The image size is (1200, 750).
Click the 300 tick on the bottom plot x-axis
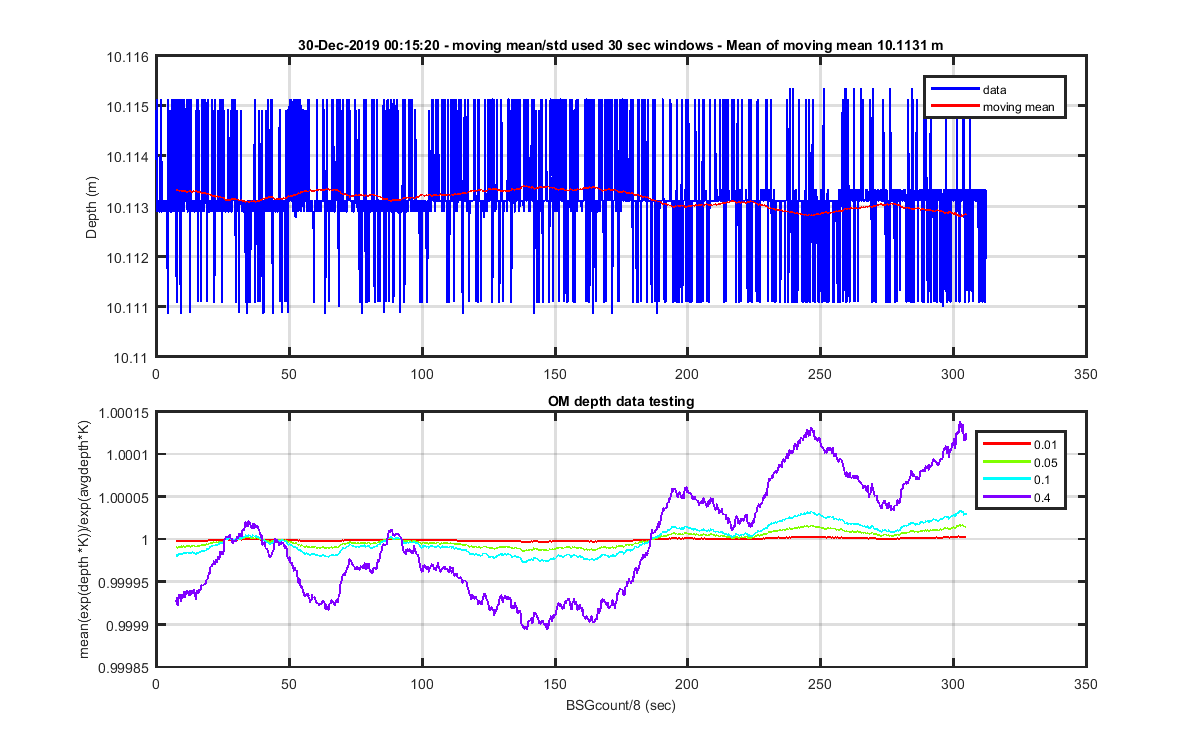pyautogui.click(x=953, y=684)
